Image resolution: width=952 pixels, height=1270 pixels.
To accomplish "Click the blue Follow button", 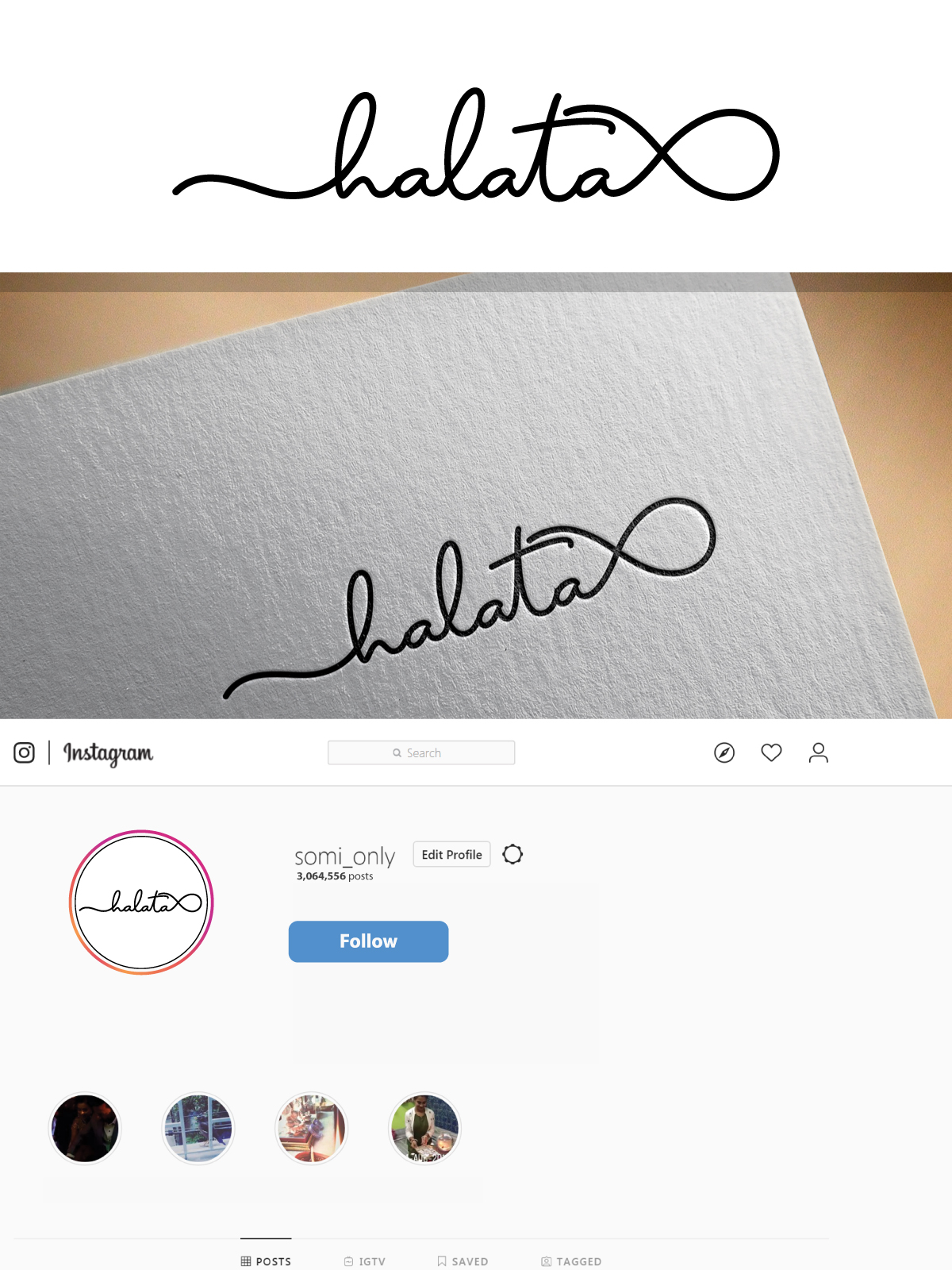I will [368, 941].
